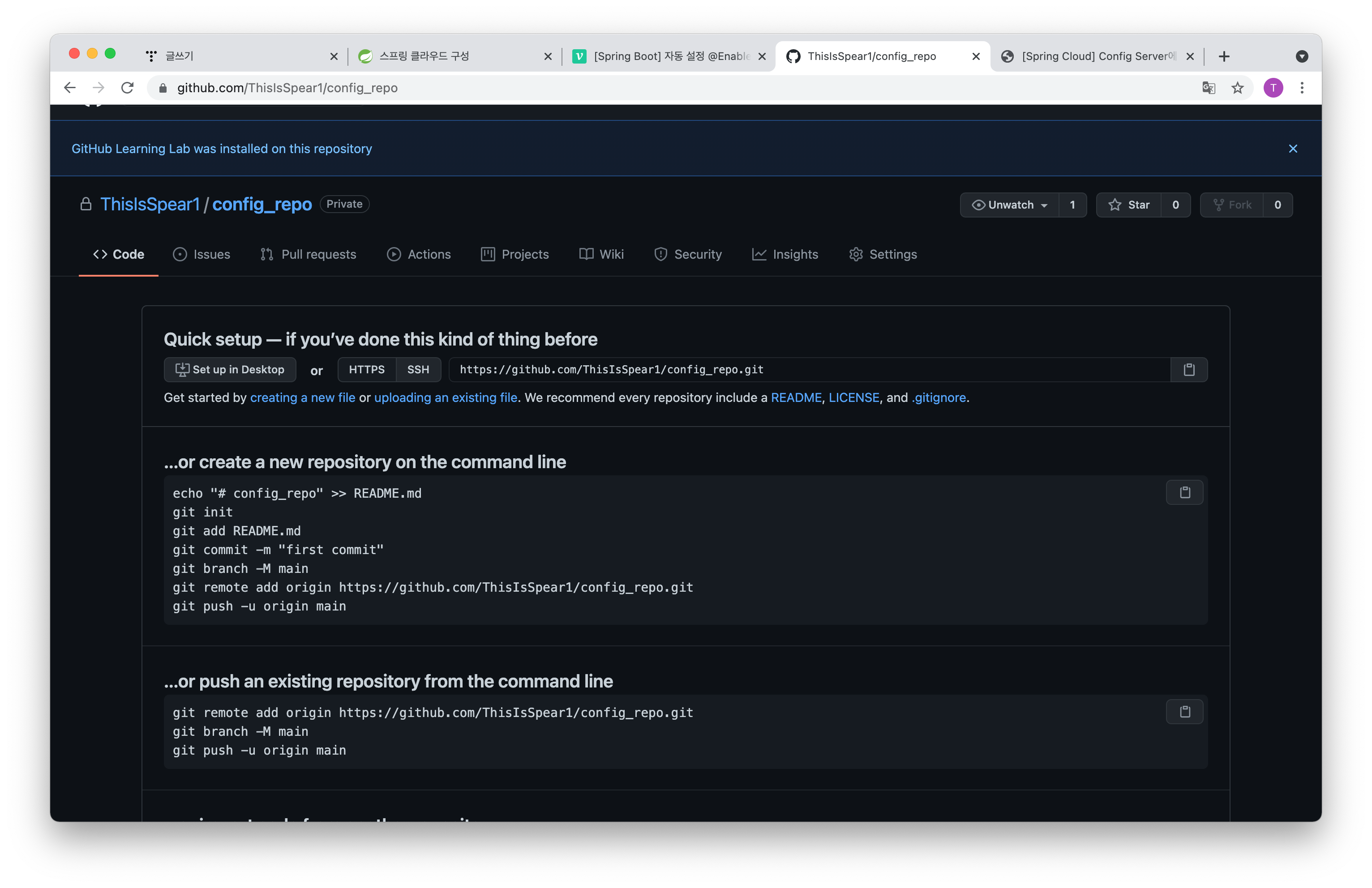The width and height of the screenshot is (1372, 888).
Task: Open the Insights tab
Action: click(x=785, y=254)
